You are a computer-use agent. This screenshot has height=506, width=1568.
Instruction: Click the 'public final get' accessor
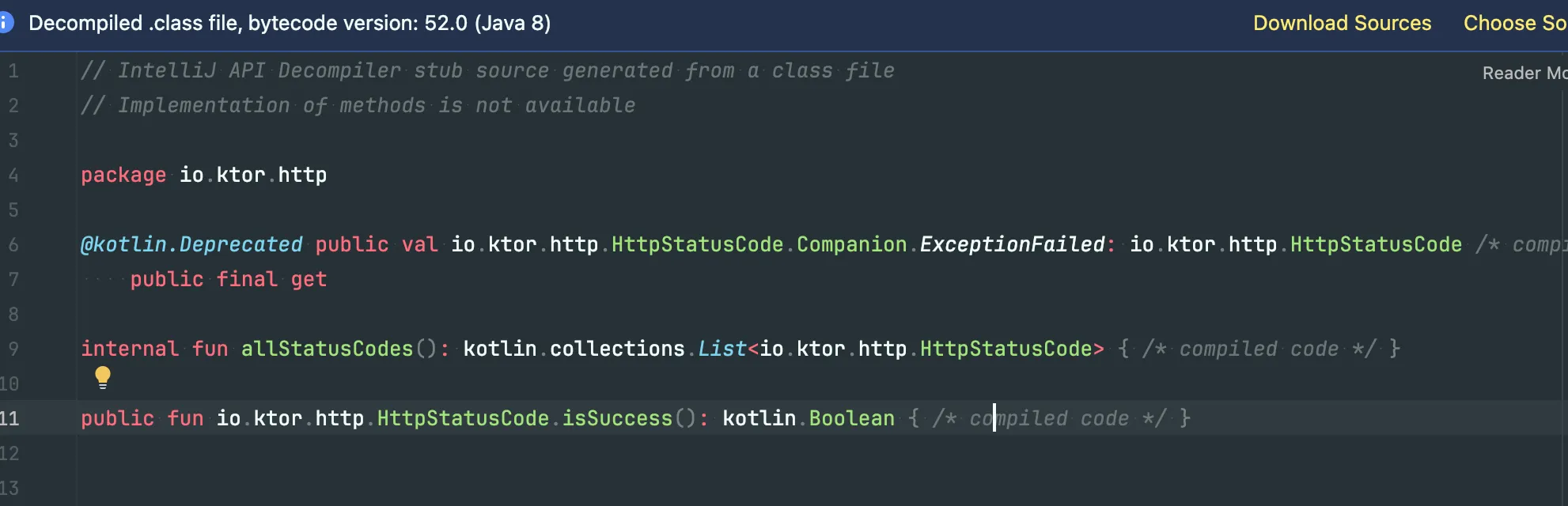tap(229, 279)
